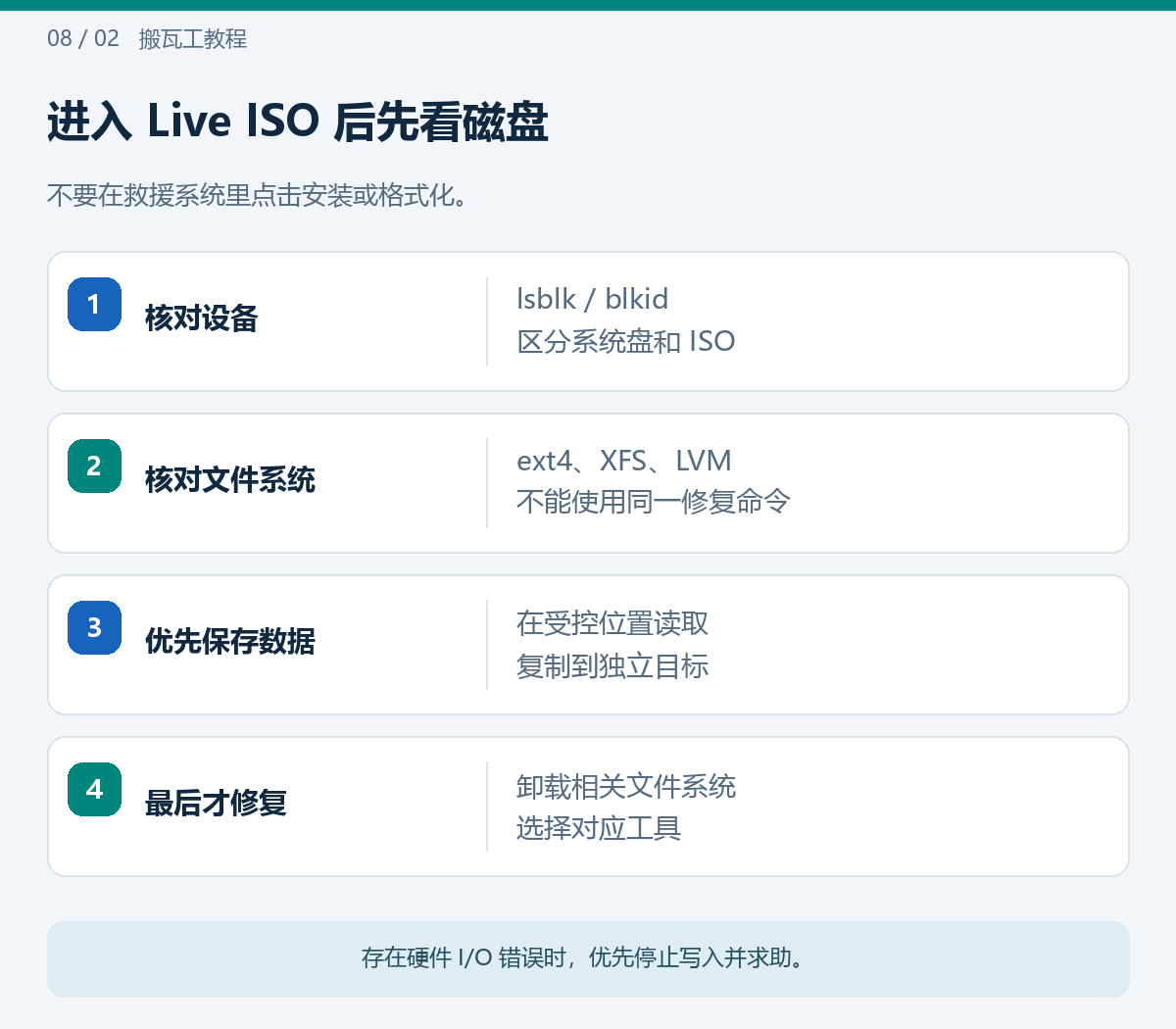
Task: Click the step title 核对文件系统
Action: pos(230,480)
